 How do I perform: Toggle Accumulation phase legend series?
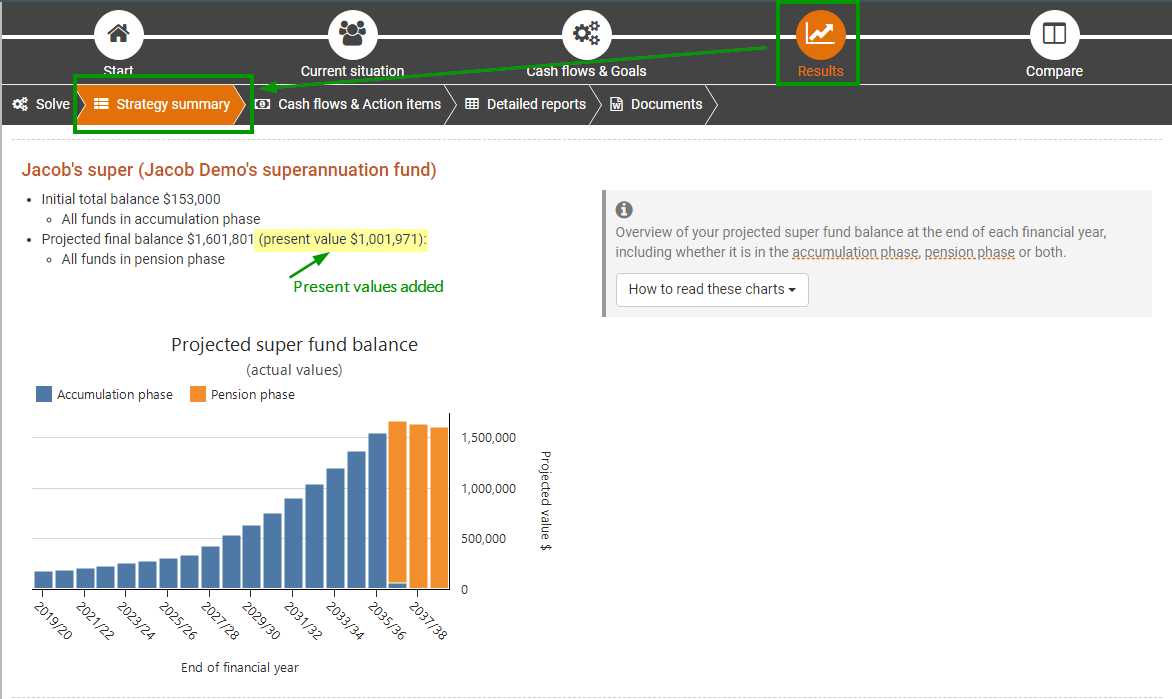point(104,395)
